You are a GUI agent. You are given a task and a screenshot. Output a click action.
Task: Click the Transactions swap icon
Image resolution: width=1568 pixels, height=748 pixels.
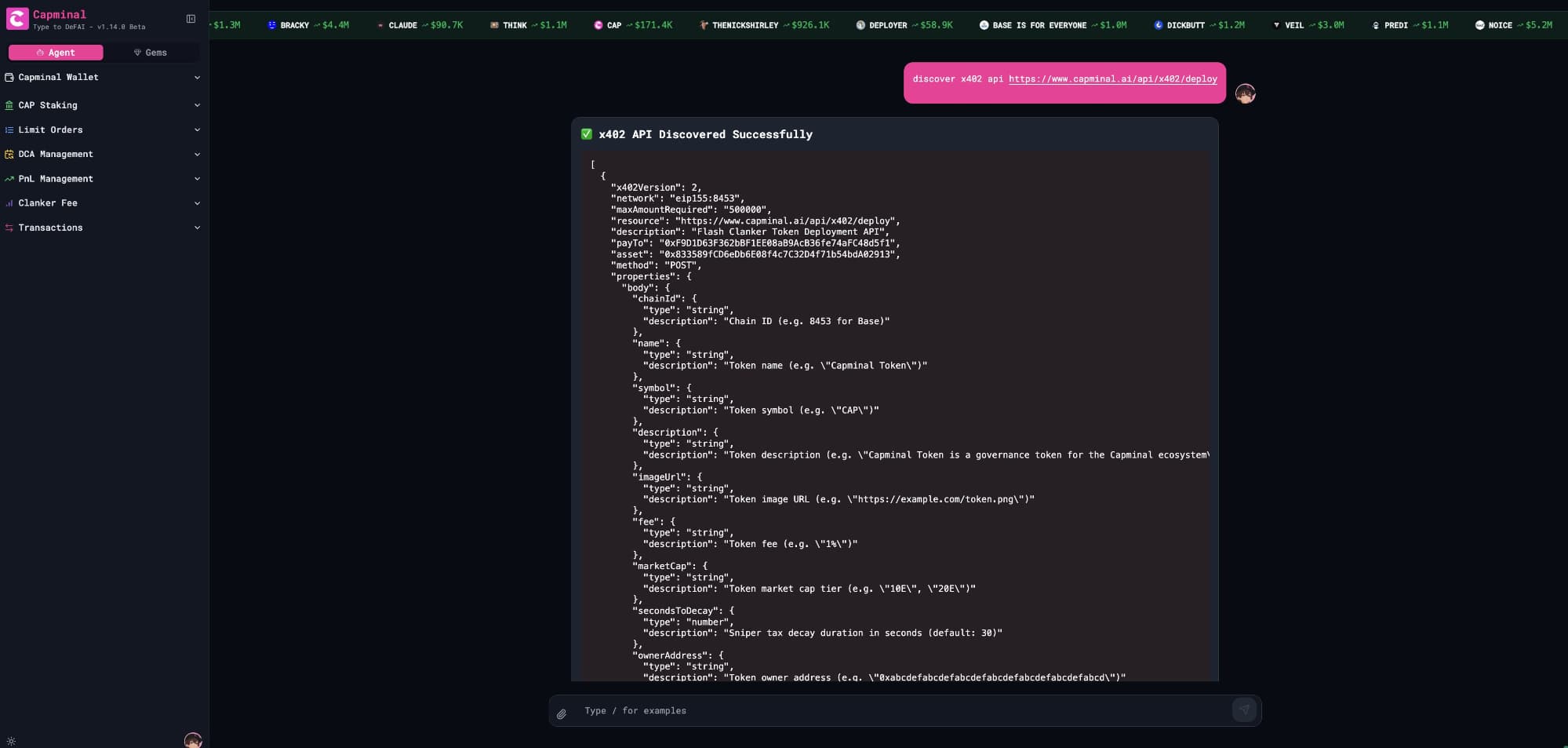9,228
